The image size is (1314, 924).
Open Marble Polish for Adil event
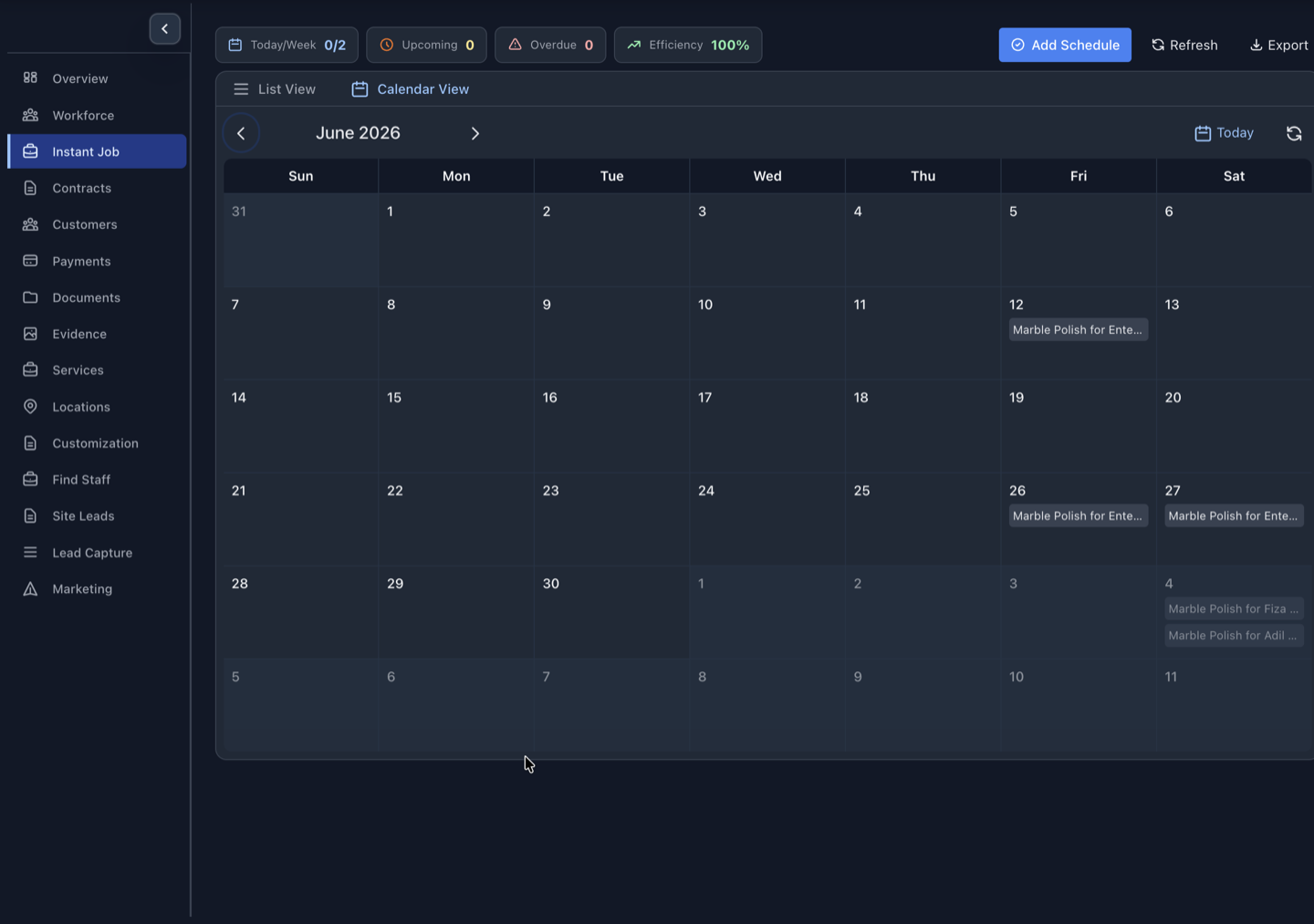coord(1234,636)
